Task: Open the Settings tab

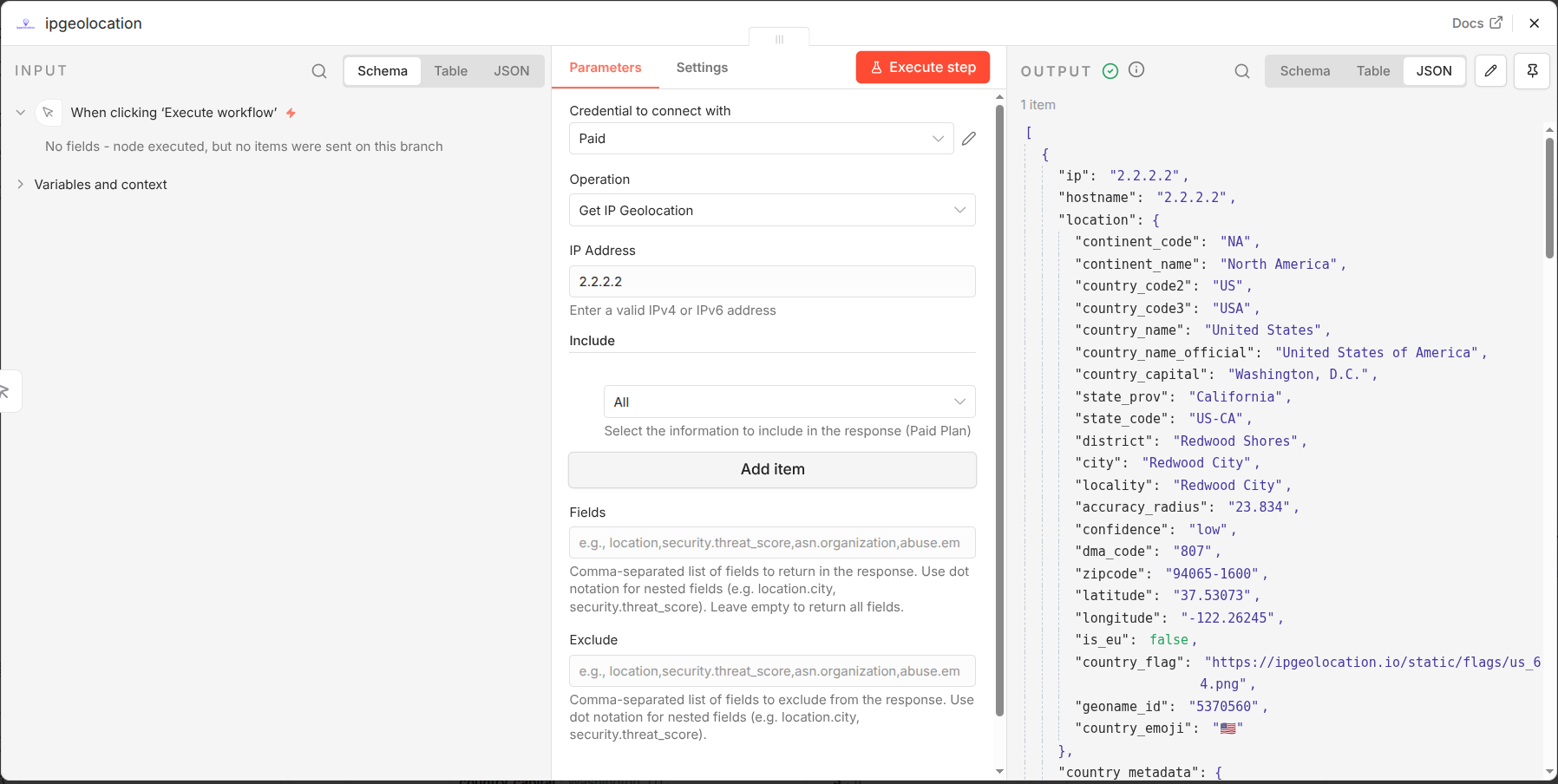Action: (702, 68)
